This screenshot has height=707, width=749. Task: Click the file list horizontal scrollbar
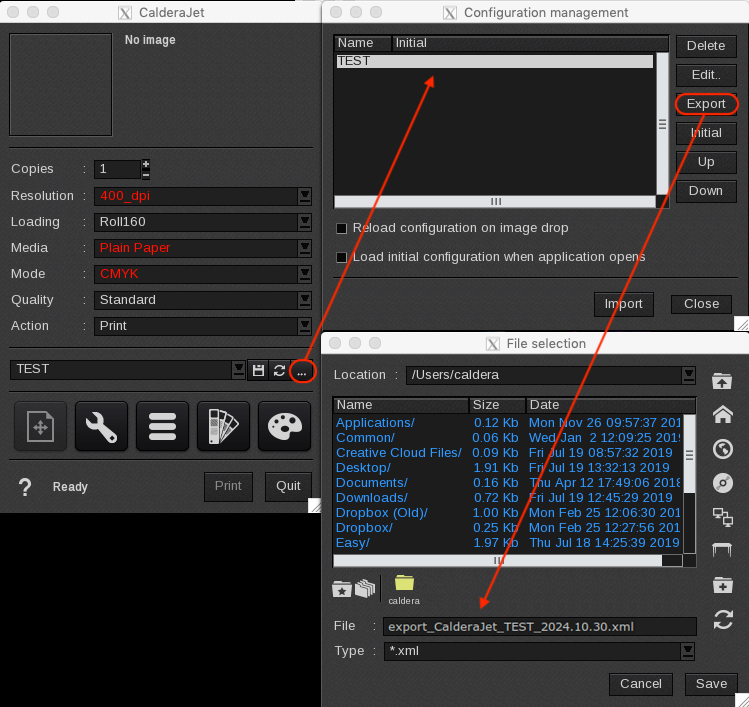click(497, 561)
